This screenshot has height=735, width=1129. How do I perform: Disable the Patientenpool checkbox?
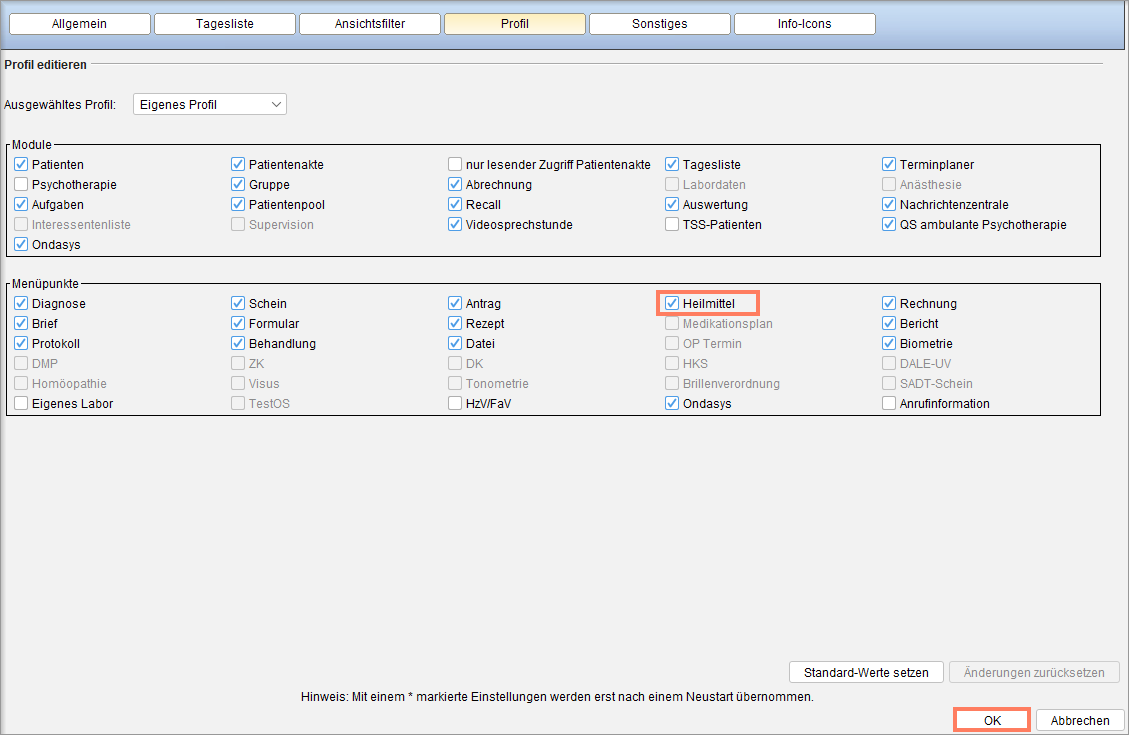click(x=238, y=204)
